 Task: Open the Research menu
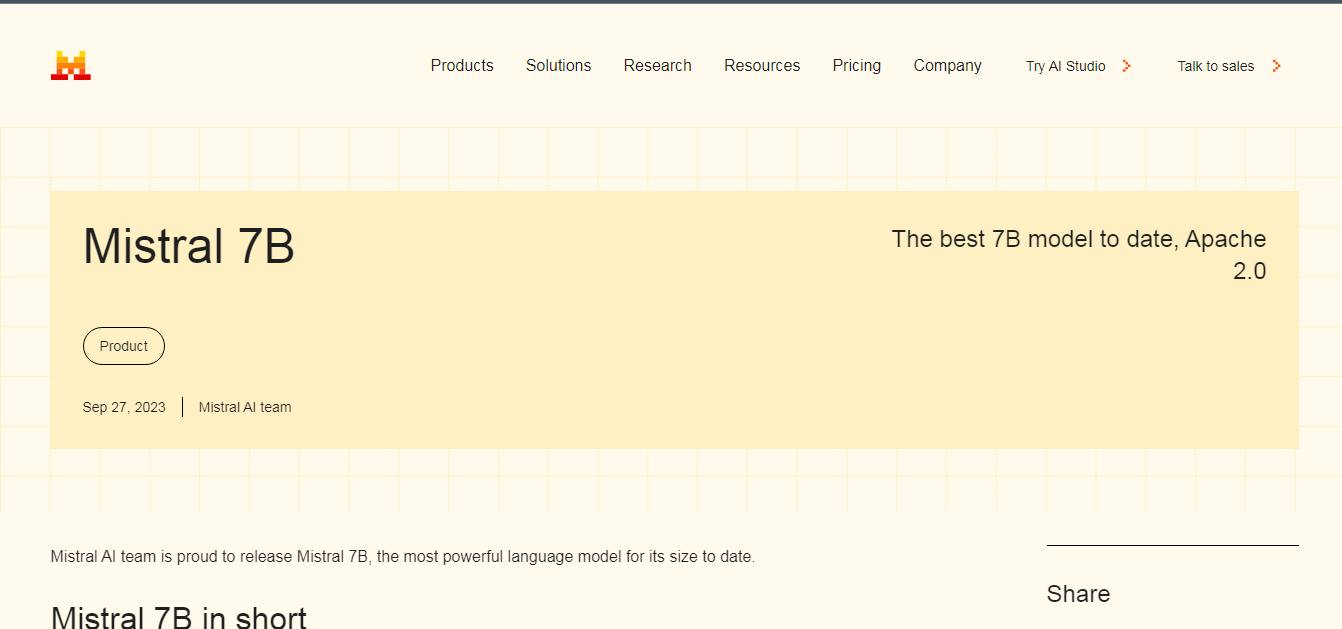pos(657,66)
